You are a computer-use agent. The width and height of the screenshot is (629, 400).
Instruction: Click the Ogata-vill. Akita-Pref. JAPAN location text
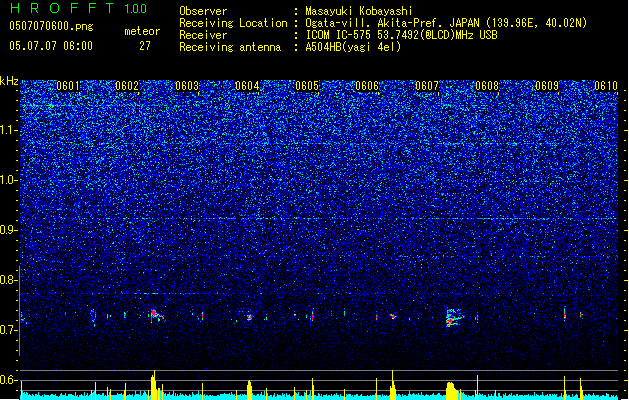(446, 23)
